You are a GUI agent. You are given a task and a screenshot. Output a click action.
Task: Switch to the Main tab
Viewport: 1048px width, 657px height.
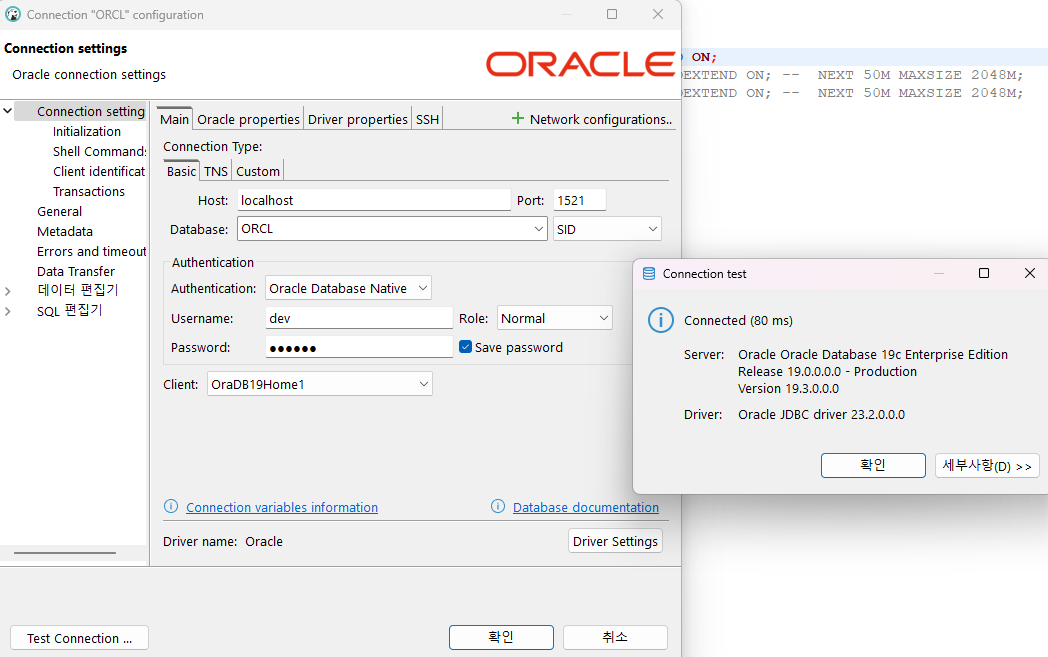coord(174,119)
